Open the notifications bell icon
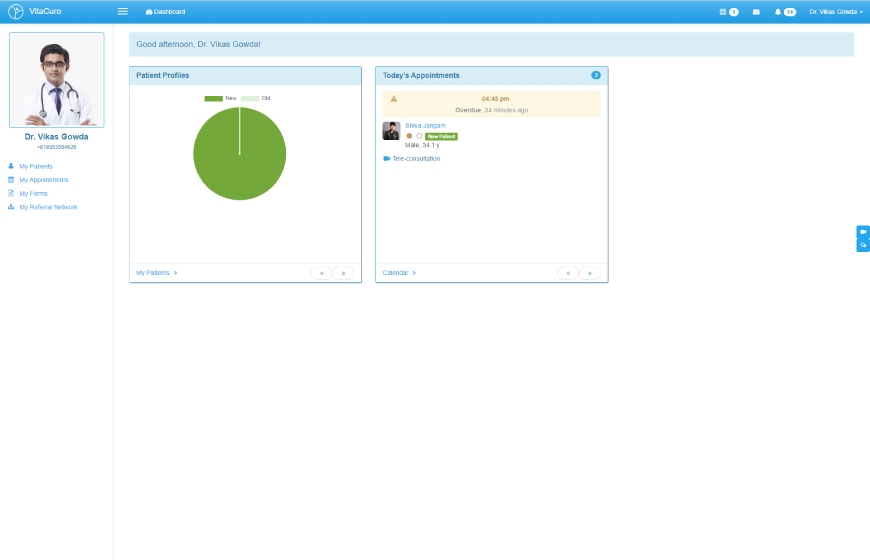Viewport: 870px width, 560px height. pyautogui.click(x=778, y=12)
